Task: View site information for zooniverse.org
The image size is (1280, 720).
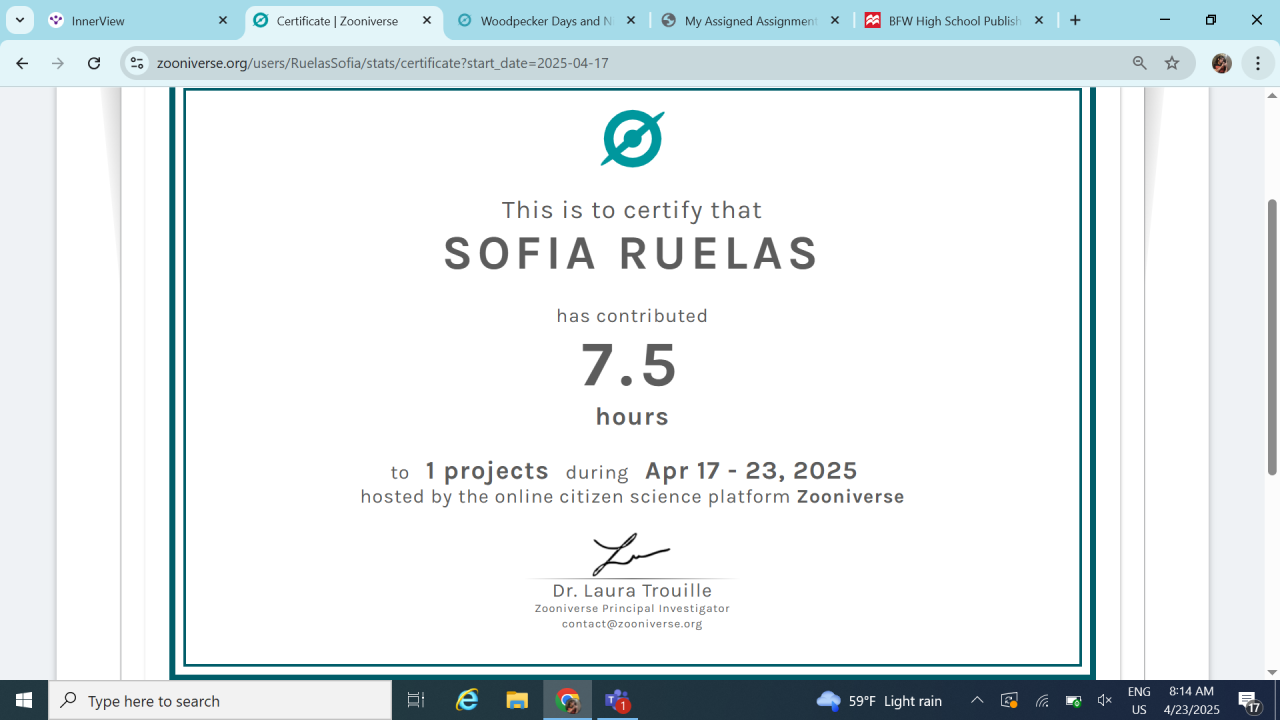Action: pyautogui.click(x=137, y=63)
